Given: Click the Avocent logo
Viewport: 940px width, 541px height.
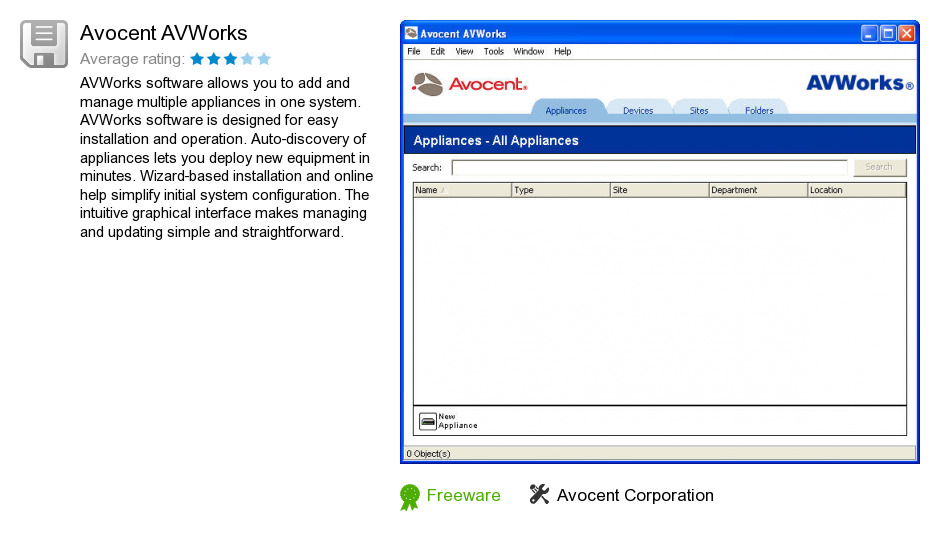Looking at the screenshot, I should click(x=469, y=84).
